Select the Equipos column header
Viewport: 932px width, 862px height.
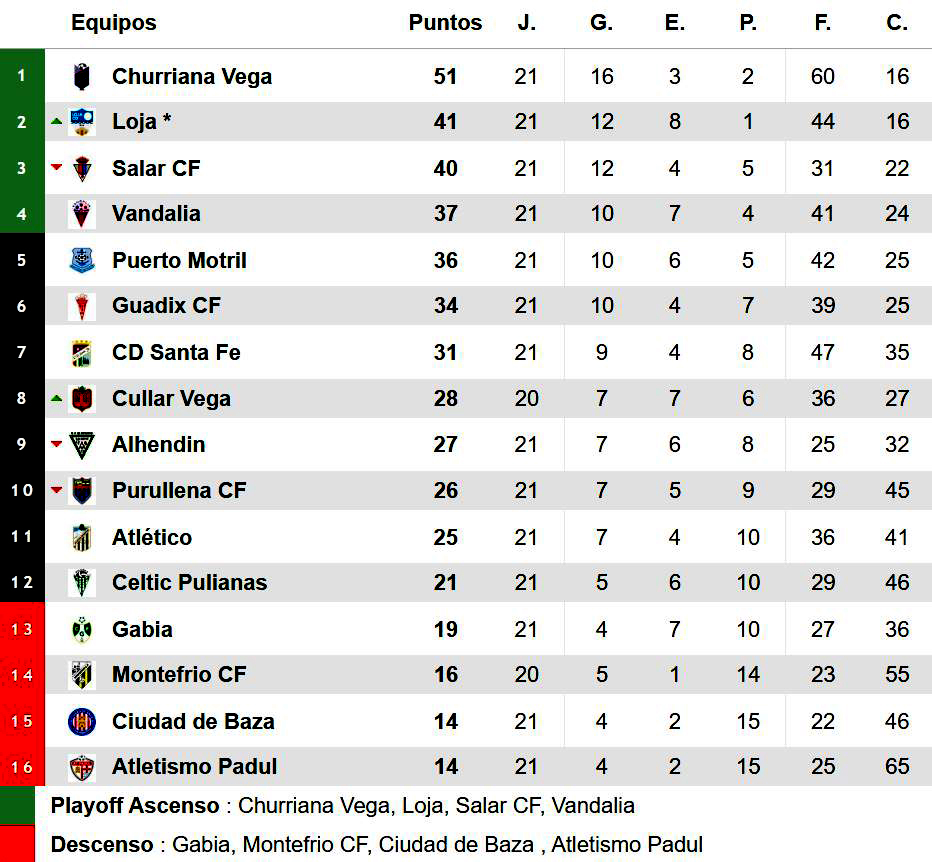coord(114,23)
